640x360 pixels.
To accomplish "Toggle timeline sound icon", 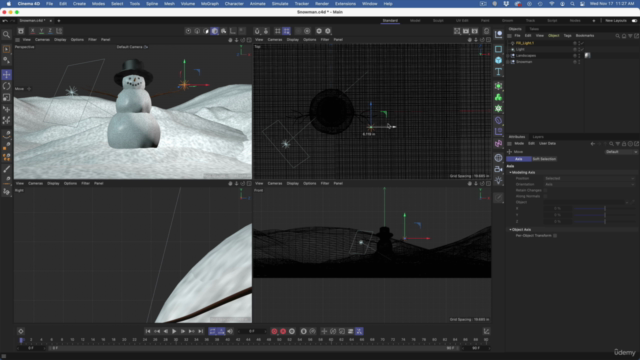I will click(230, 331).
